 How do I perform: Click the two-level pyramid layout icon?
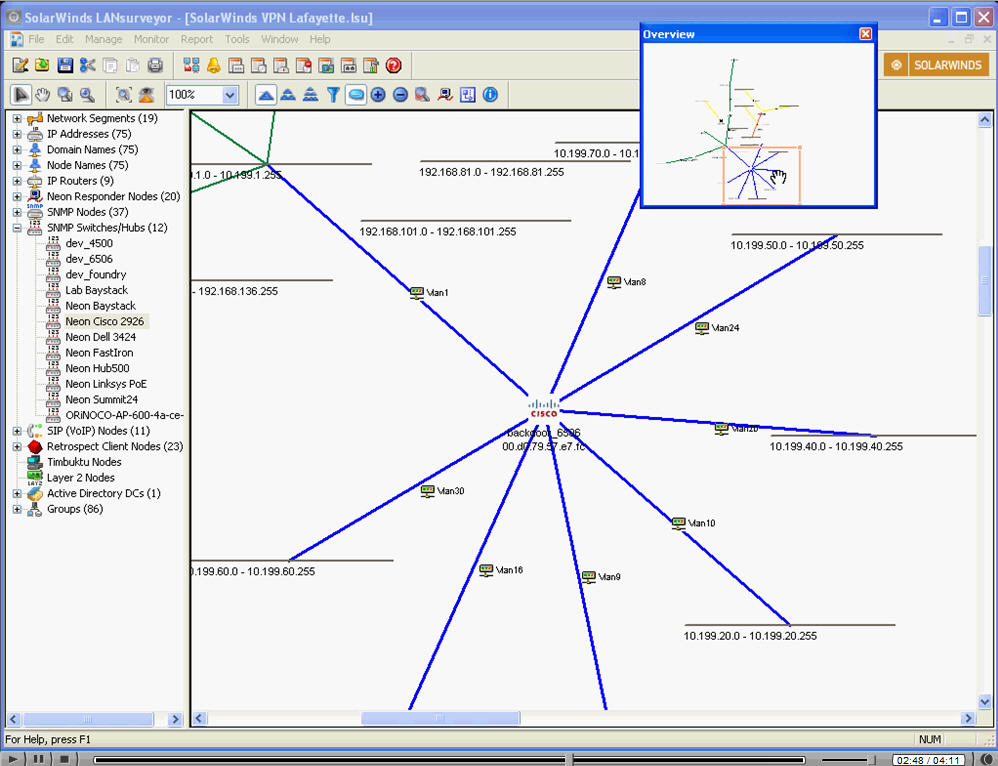(288, 95)
